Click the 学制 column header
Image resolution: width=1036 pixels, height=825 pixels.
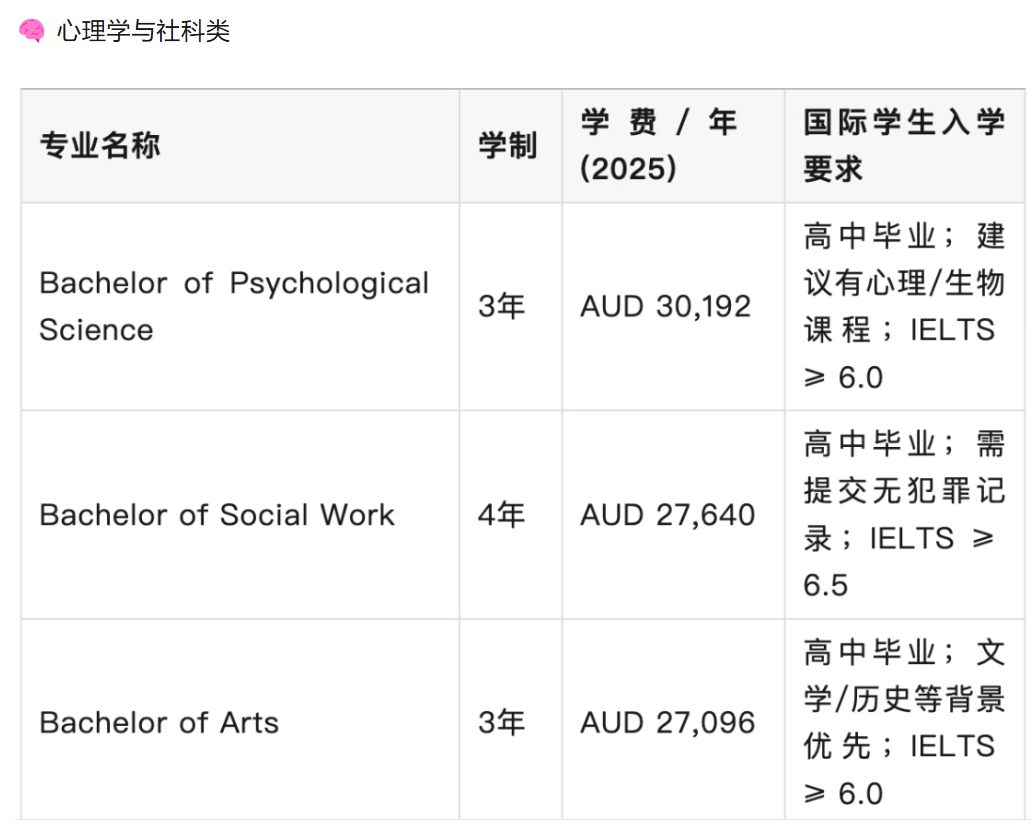tap(508, 146)
